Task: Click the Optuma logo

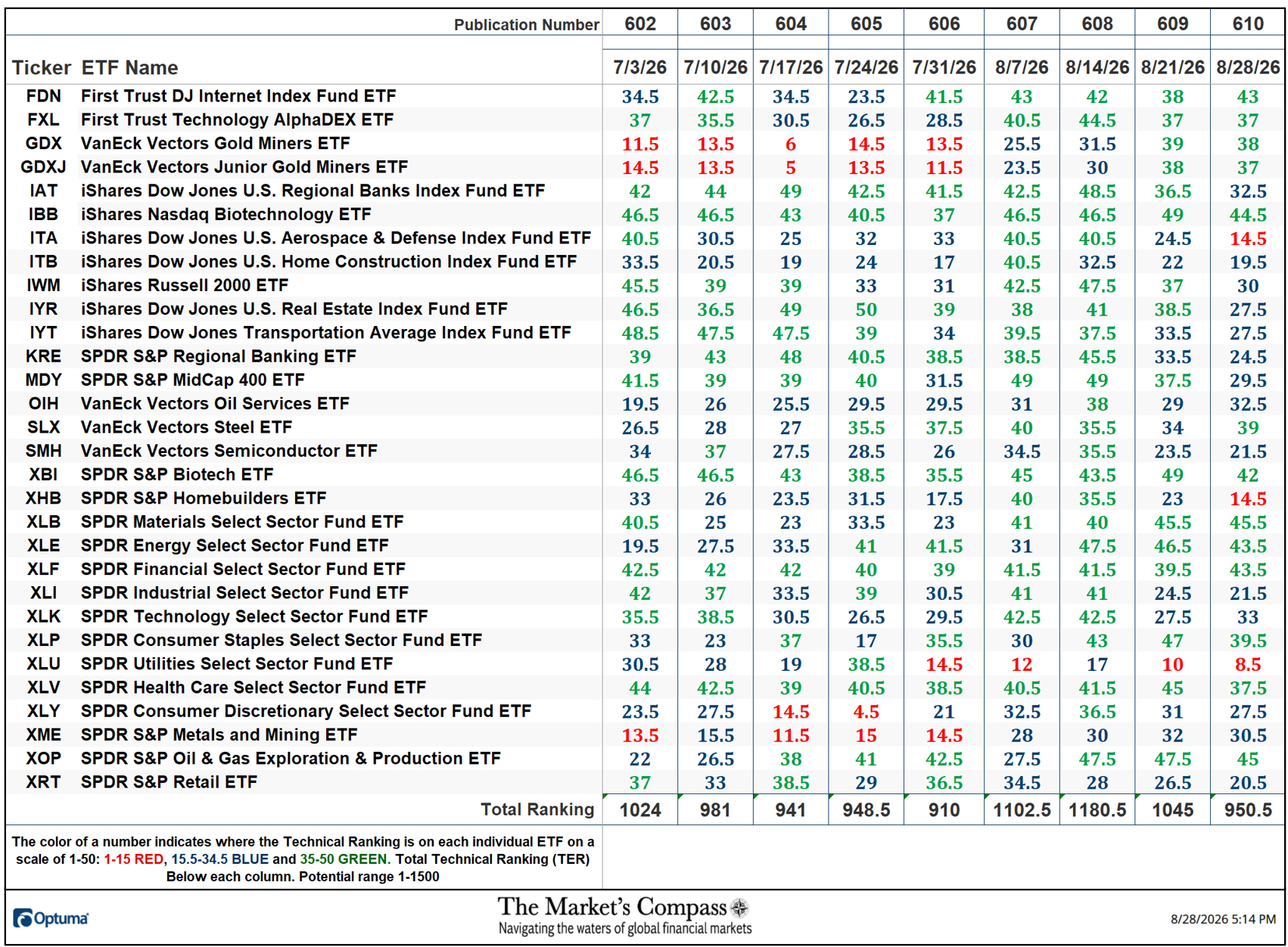Action: click(51, 918)
